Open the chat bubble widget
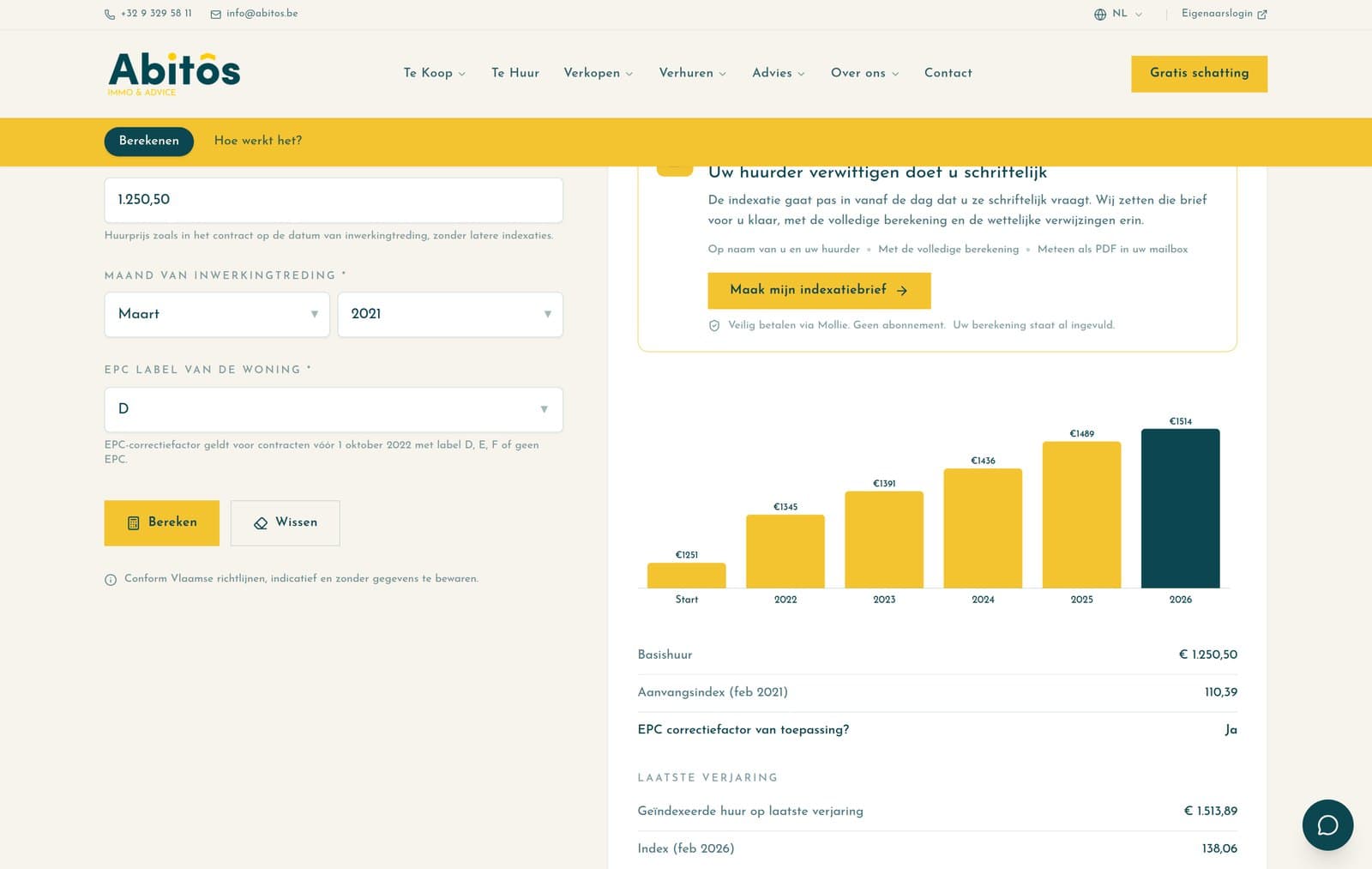This screenshot has width=1372, height=869. point(1327,824)
